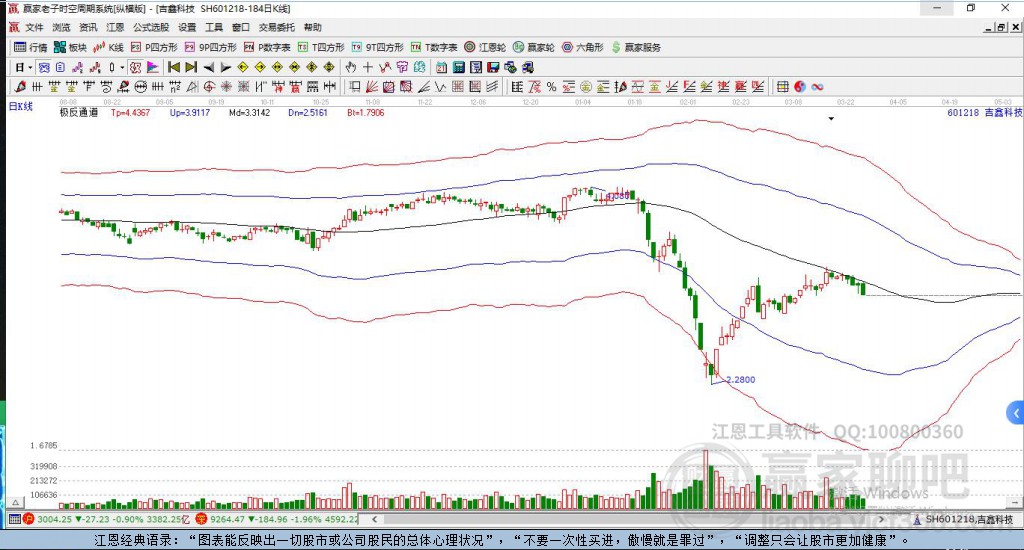Click the grid table icon near taiji
Image resolution: width=1024 pixels, height=550 pixels.
coord(782,87)
